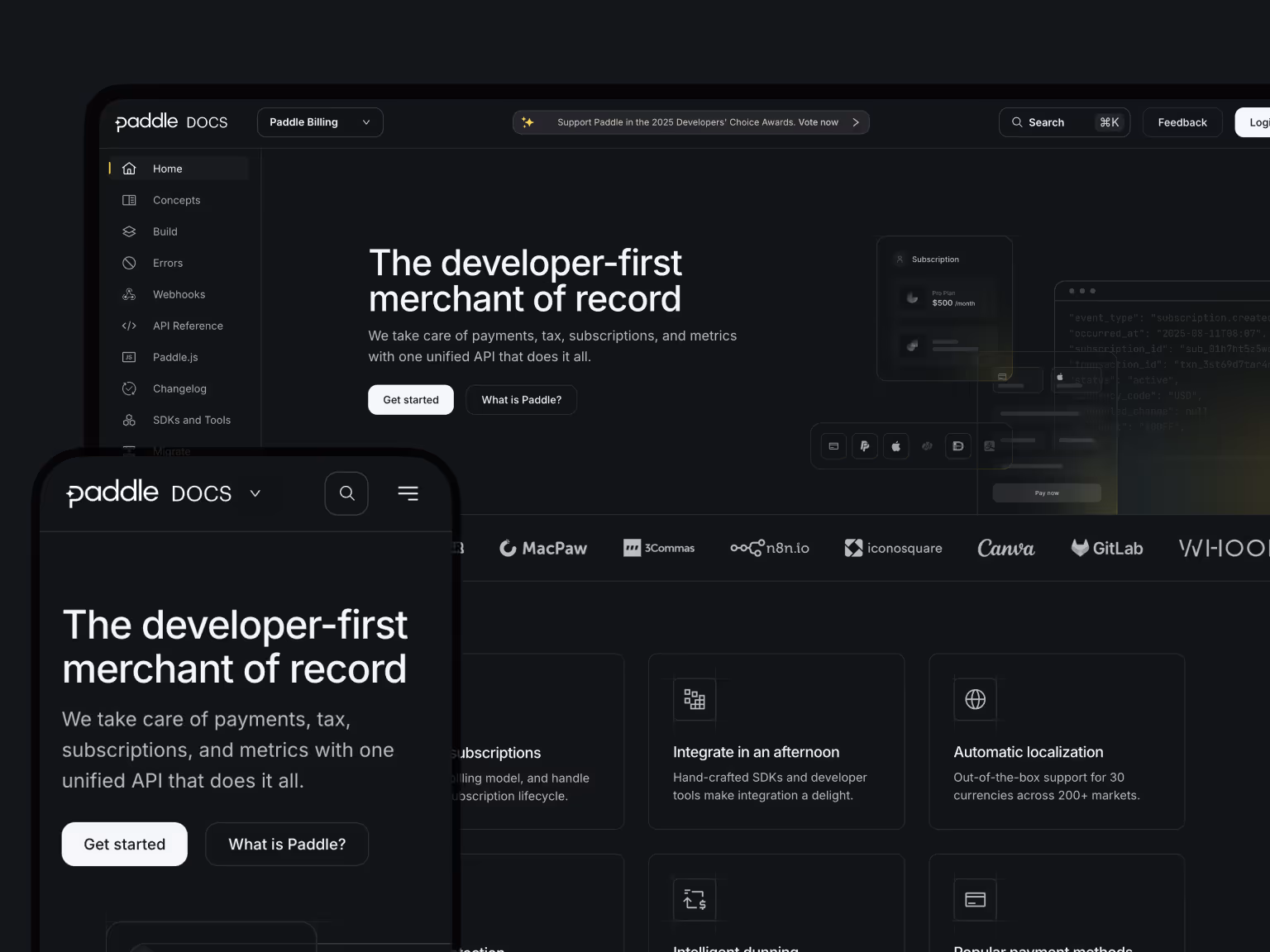This screenshot has width=1270, height=952.
Task: Click the Paddle.js JS icon
Action: pos(129,357)
